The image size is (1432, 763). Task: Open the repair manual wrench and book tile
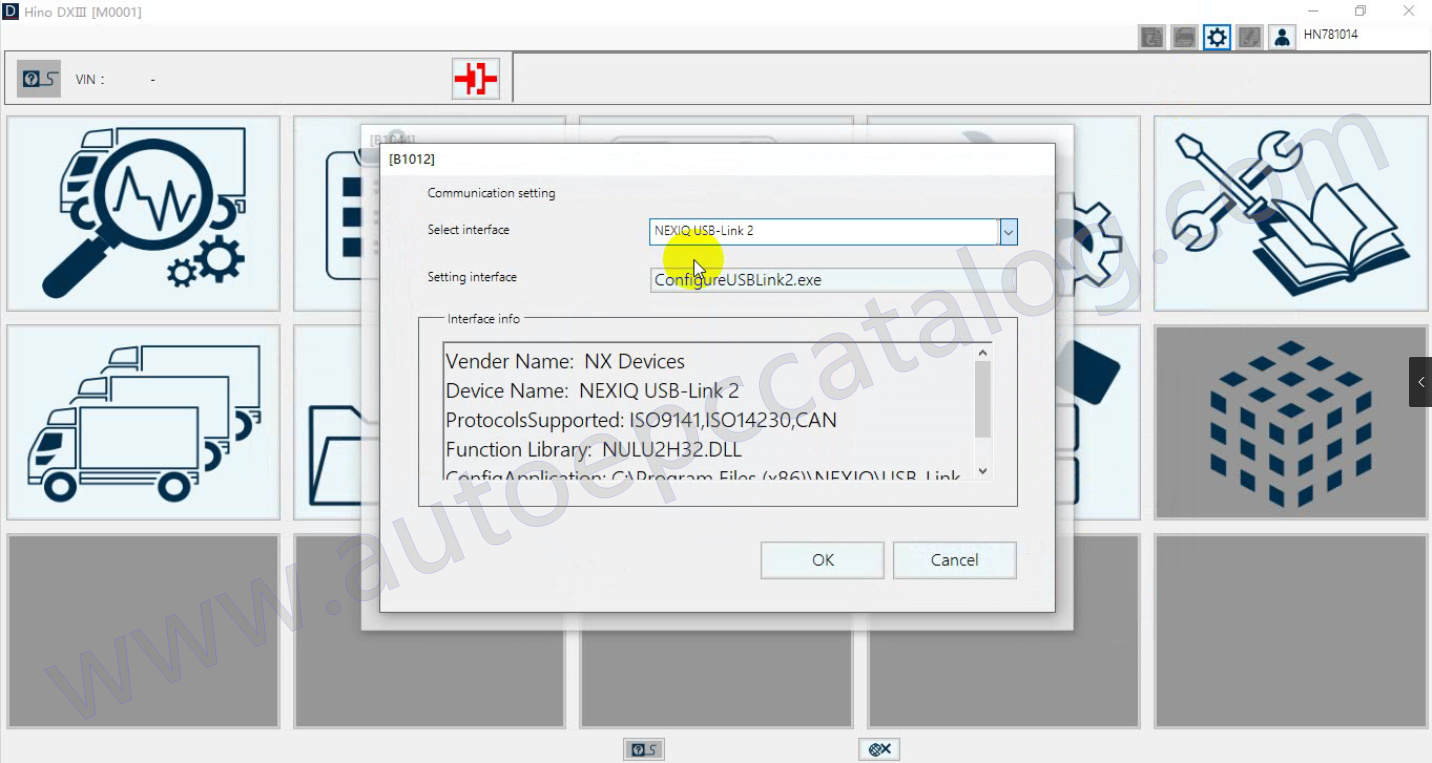(x=1290, y=213)
